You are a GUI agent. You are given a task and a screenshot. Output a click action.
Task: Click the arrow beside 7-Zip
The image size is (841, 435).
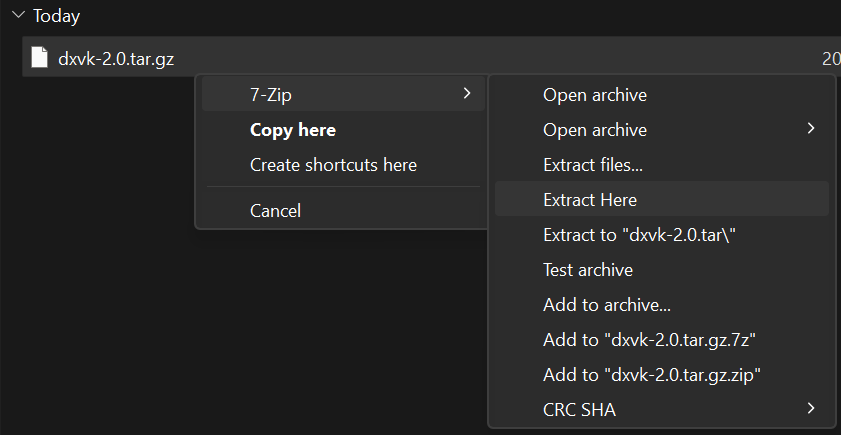[x=466, y=94]
